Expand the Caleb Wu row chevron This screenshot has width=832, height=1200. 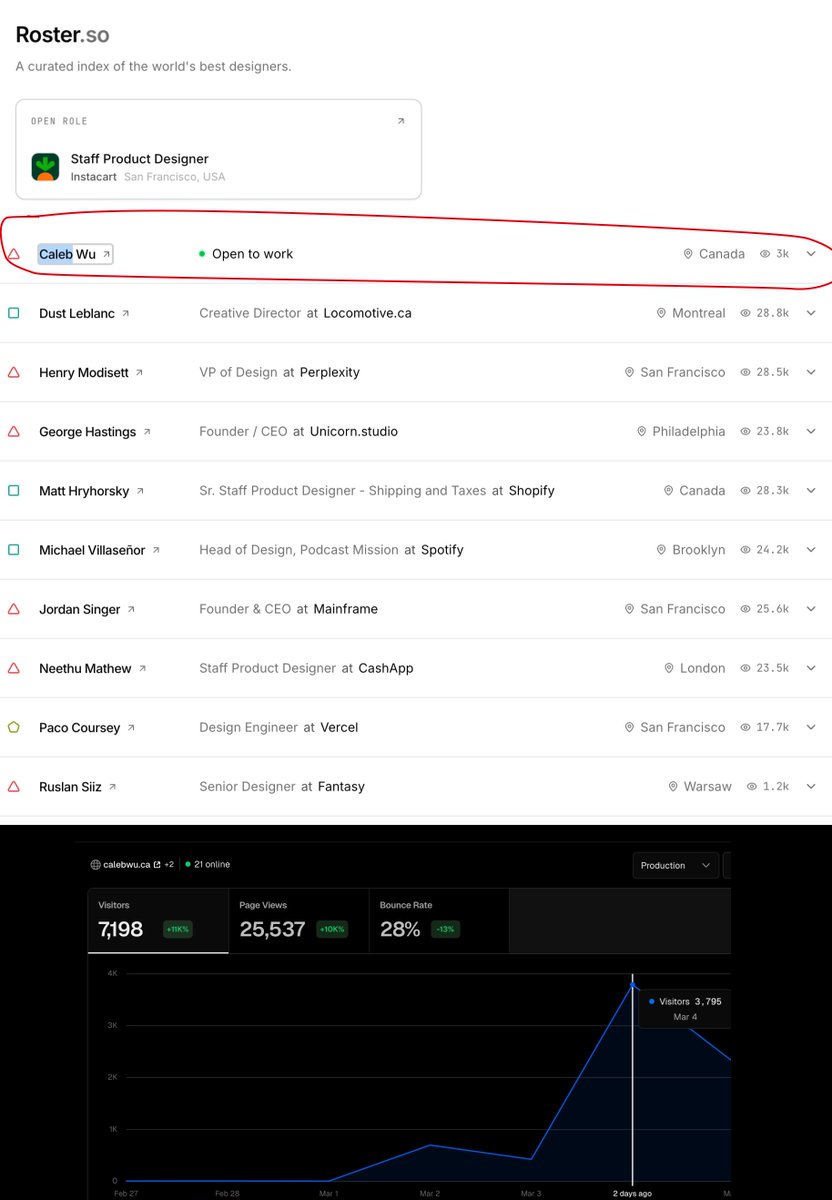(x=811, y=254)
